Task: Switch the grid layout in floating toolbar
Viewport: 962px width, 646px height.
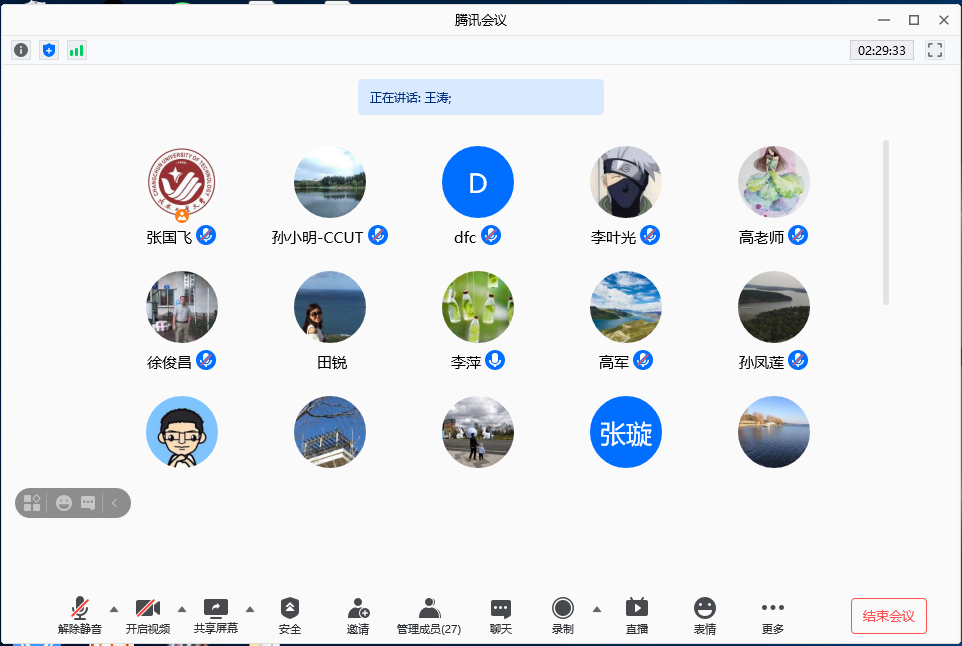Action: pos(33,503)
